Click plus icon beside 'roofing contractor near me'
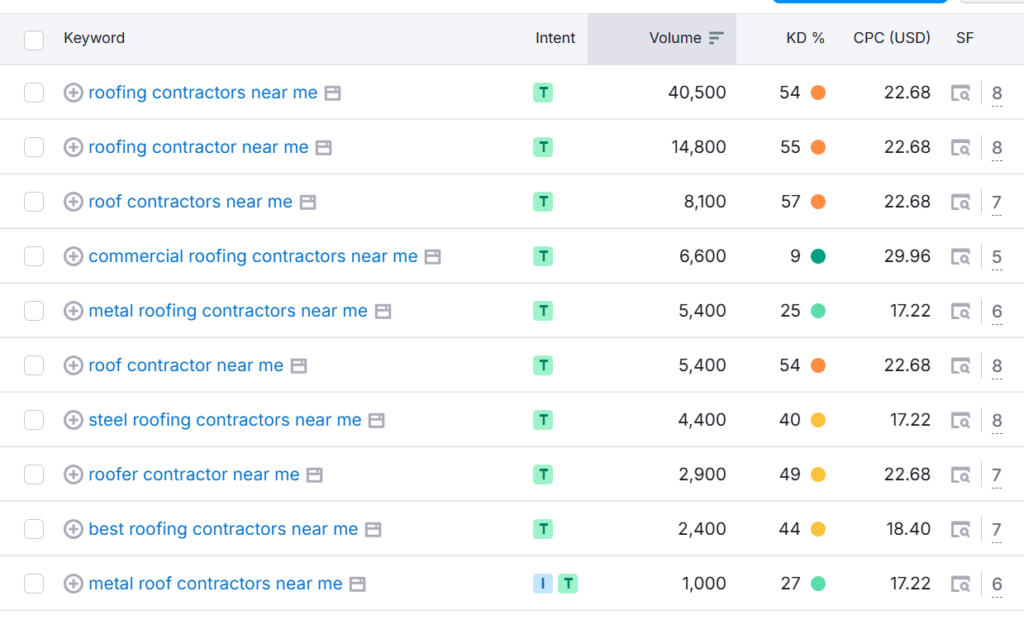 point(73,148)
